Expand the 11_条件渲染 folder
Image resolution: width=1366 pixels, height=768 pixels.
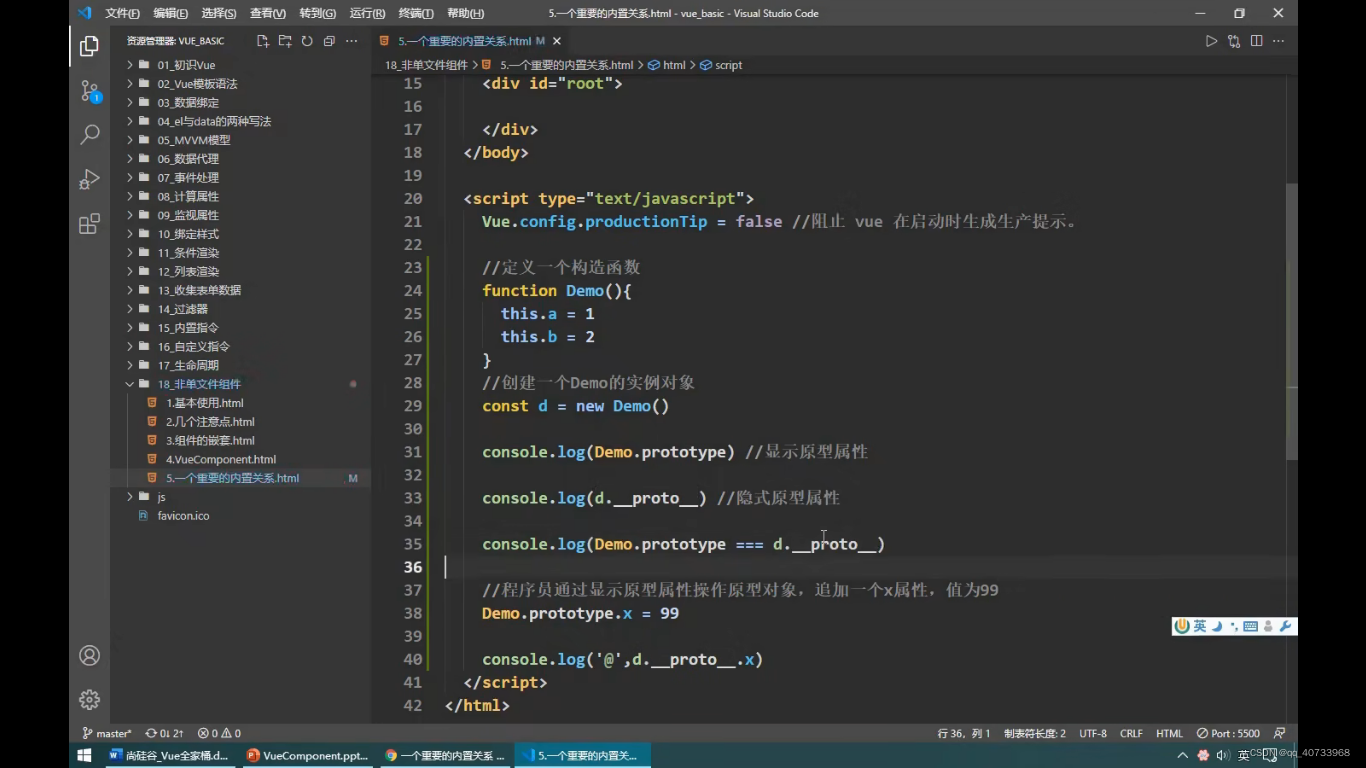click(240, 253)
